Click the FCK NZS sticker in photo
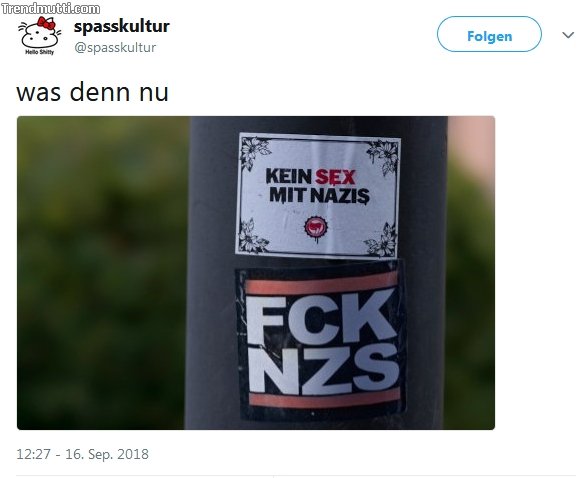Screen dimensions: 583x478 click(x=322, y=342)
